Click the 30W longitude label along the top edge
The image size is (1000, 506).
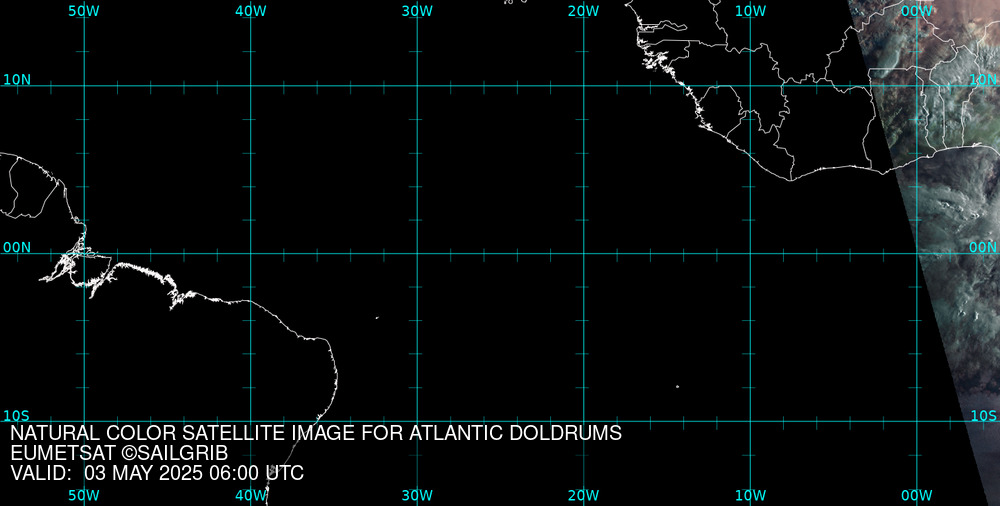click(x=418, y=11)
